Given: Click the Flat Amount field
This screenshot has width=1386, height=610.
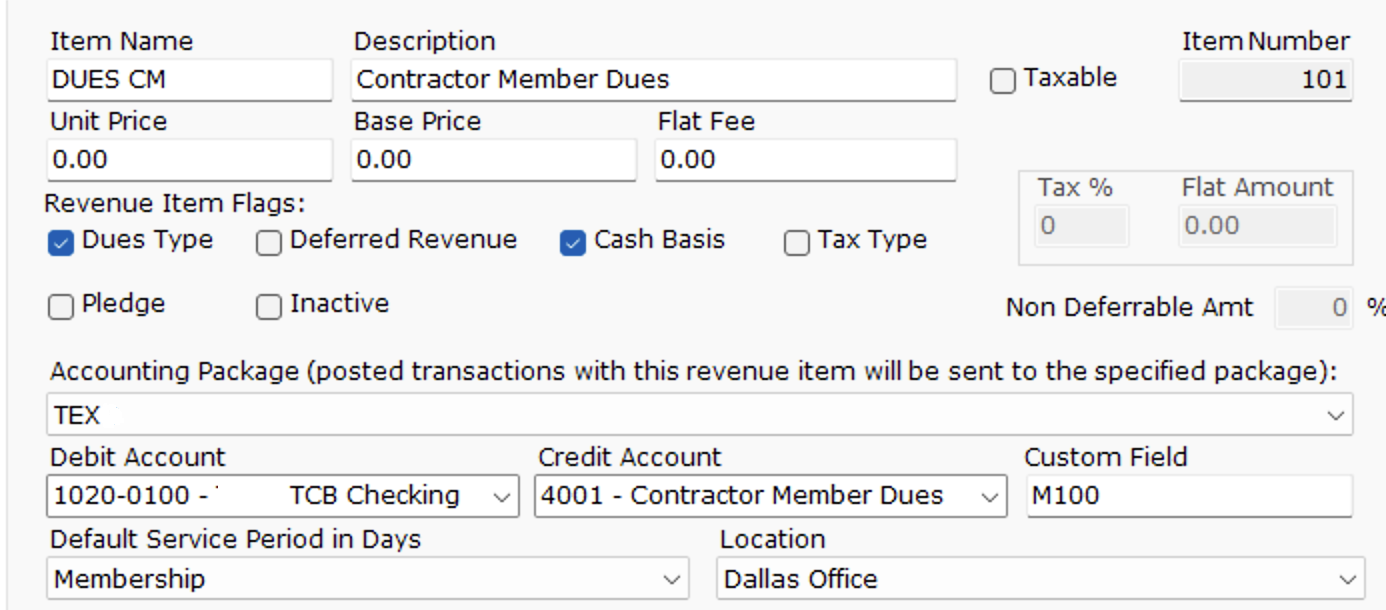Looking at the screenshot, I should pyautogui.click(x=1258, y=226).
